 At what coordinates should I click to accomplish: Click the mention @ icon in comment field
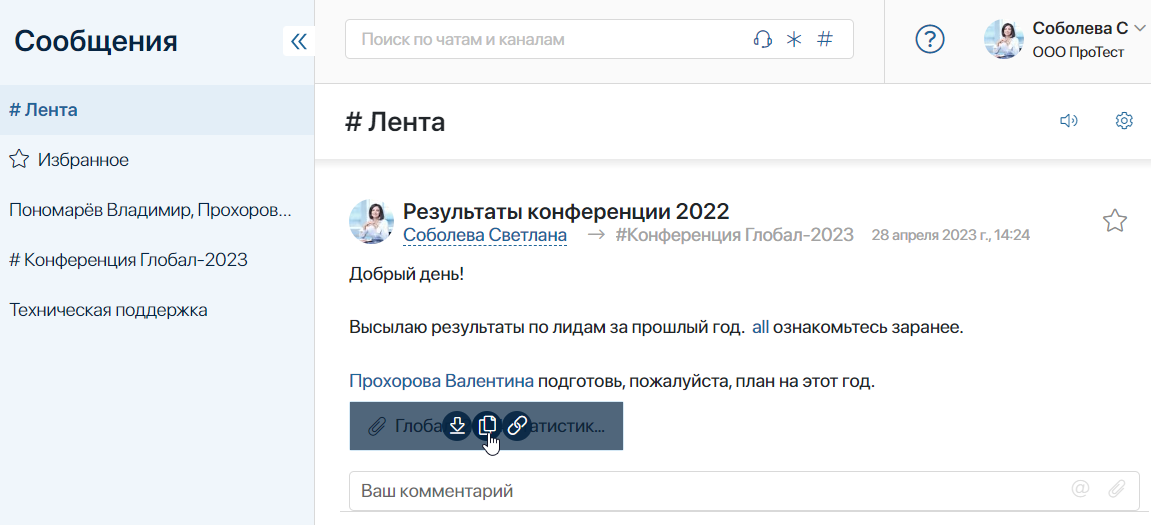point(1080,488)
